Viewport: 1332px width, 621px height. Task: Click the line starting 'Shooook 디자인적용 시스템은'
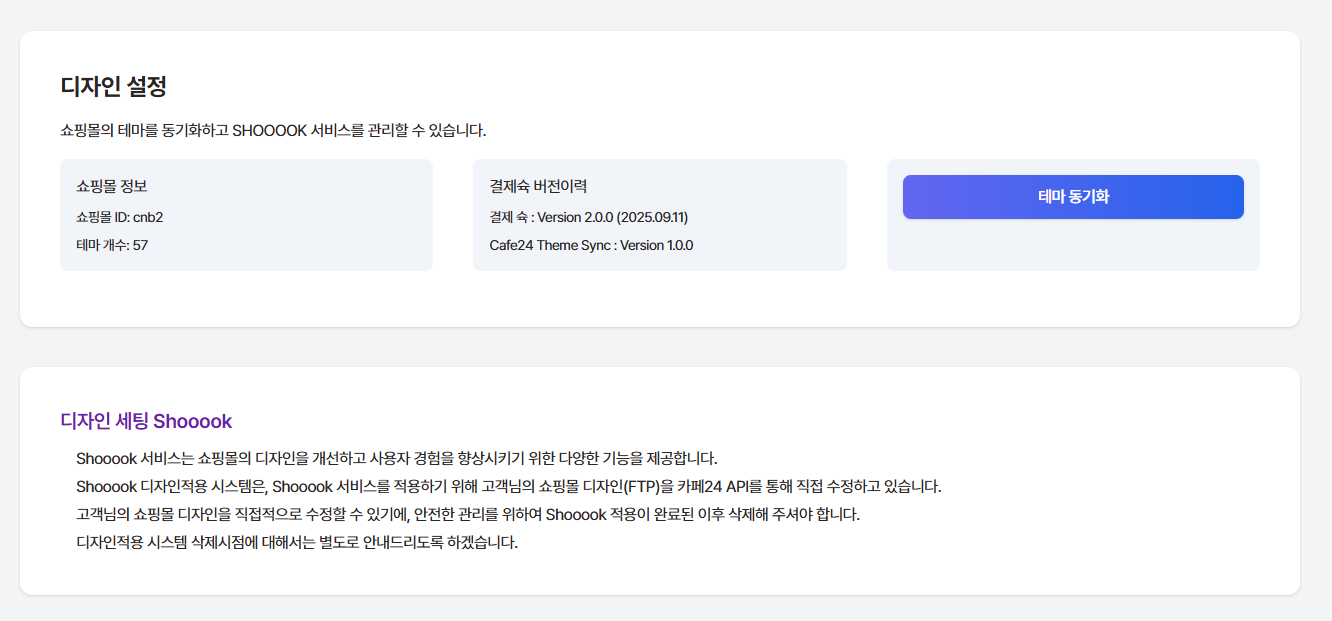click(x=508, y=487)
